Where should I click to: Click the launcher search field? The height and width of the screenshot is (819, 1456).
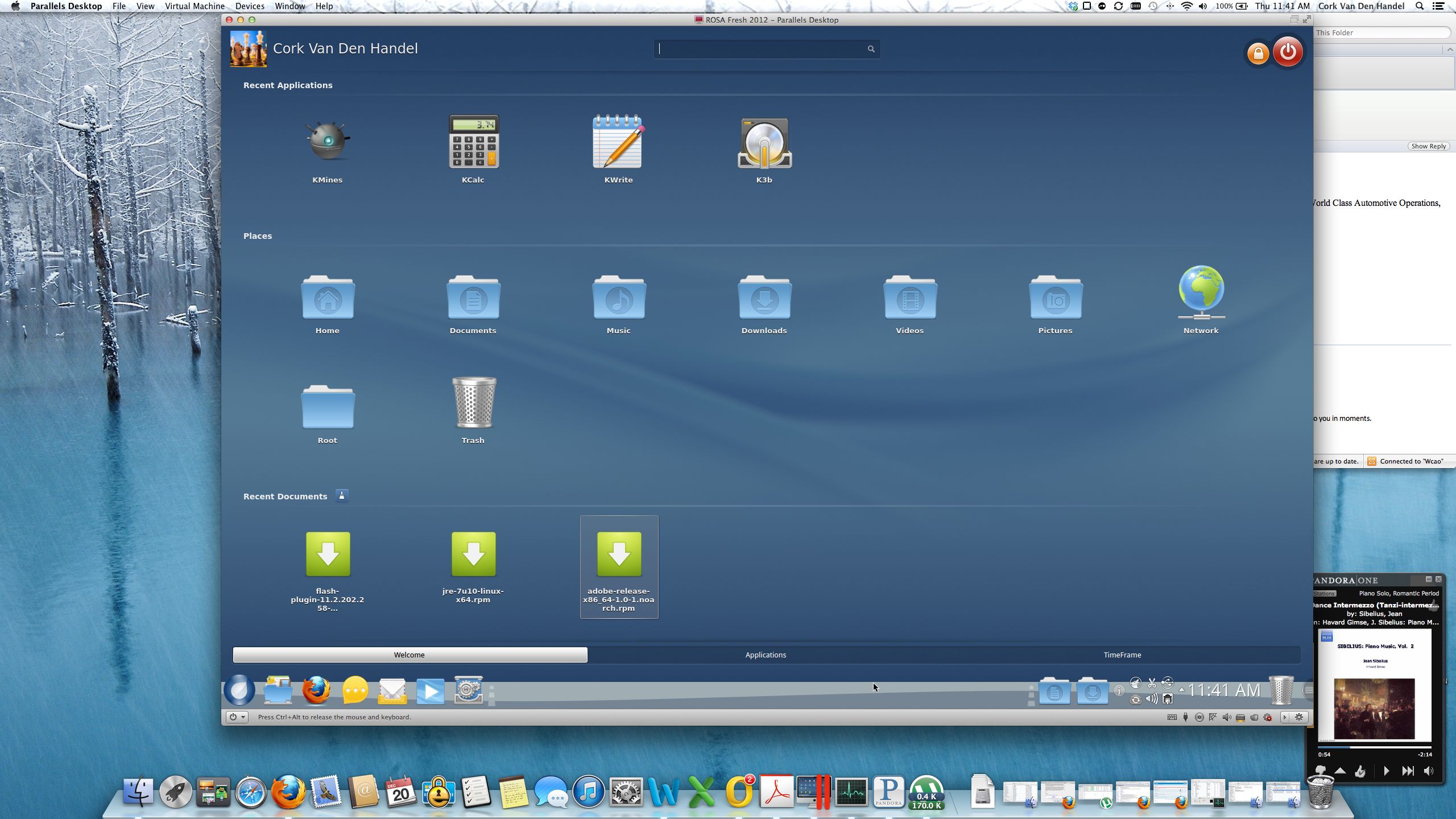(x=762, y=49)
